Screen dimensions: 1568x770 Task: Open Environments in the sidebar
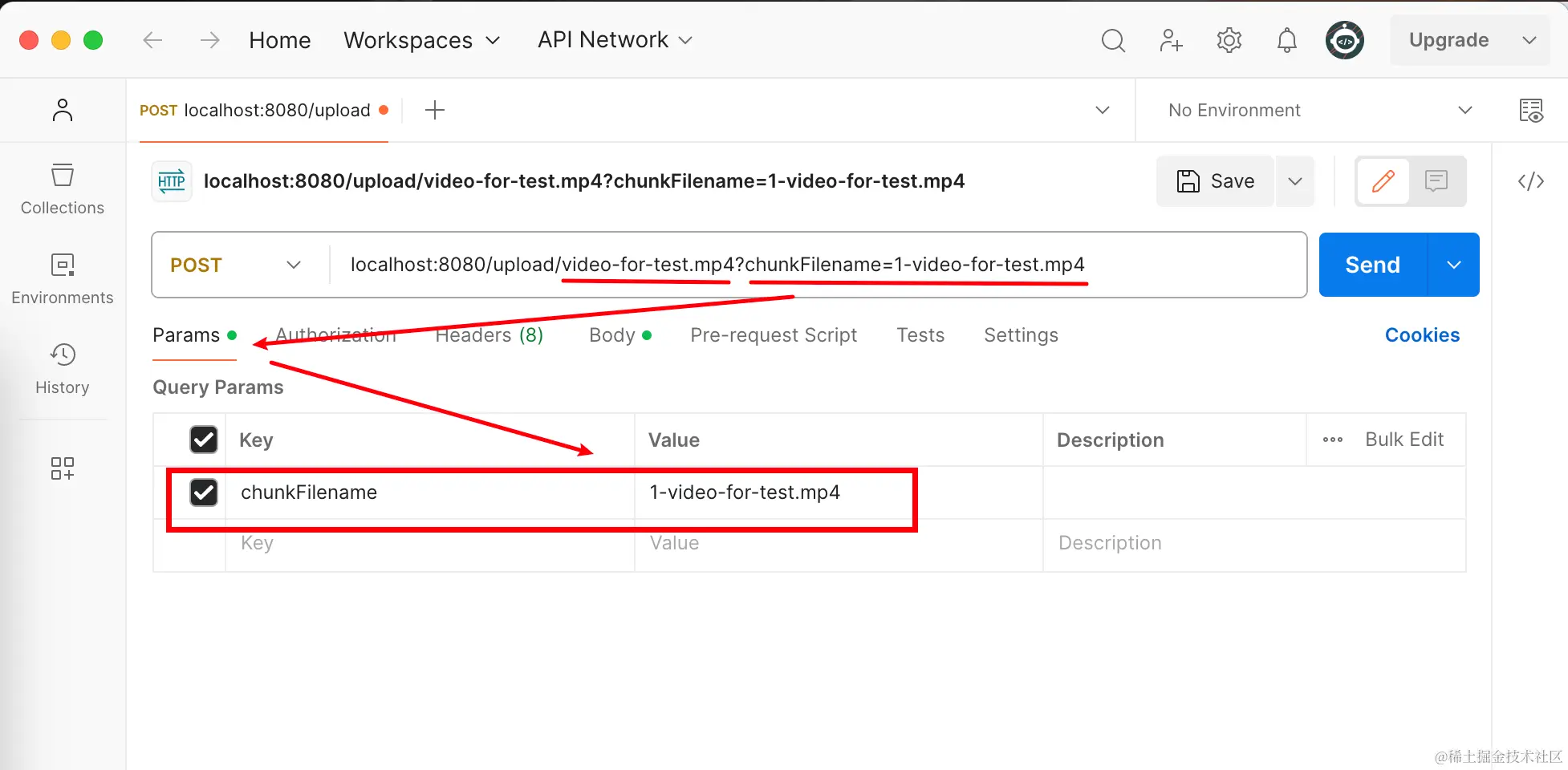click(63, 279)
